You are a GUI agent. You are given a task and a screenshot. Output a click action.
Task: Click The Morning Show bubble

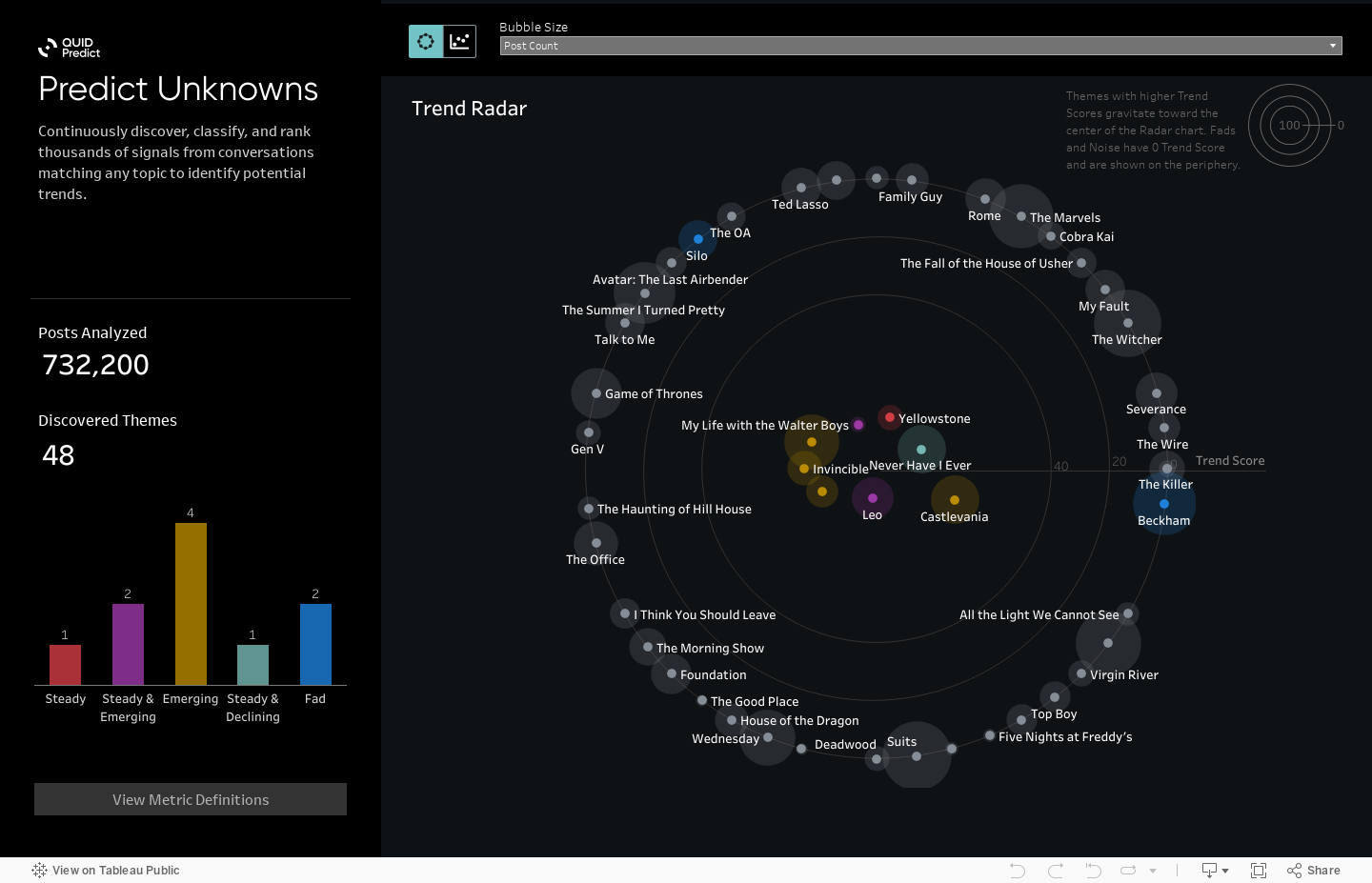point(648,647)
